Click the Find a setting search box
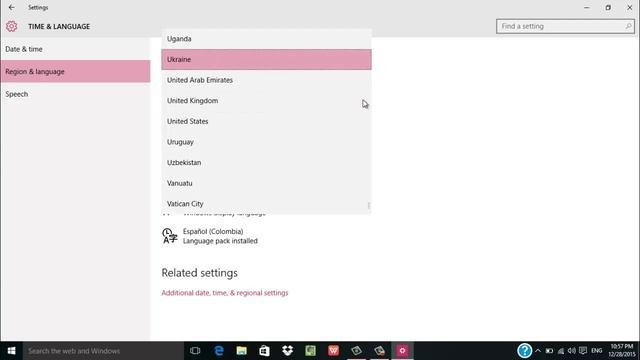 tap(565, 26)
